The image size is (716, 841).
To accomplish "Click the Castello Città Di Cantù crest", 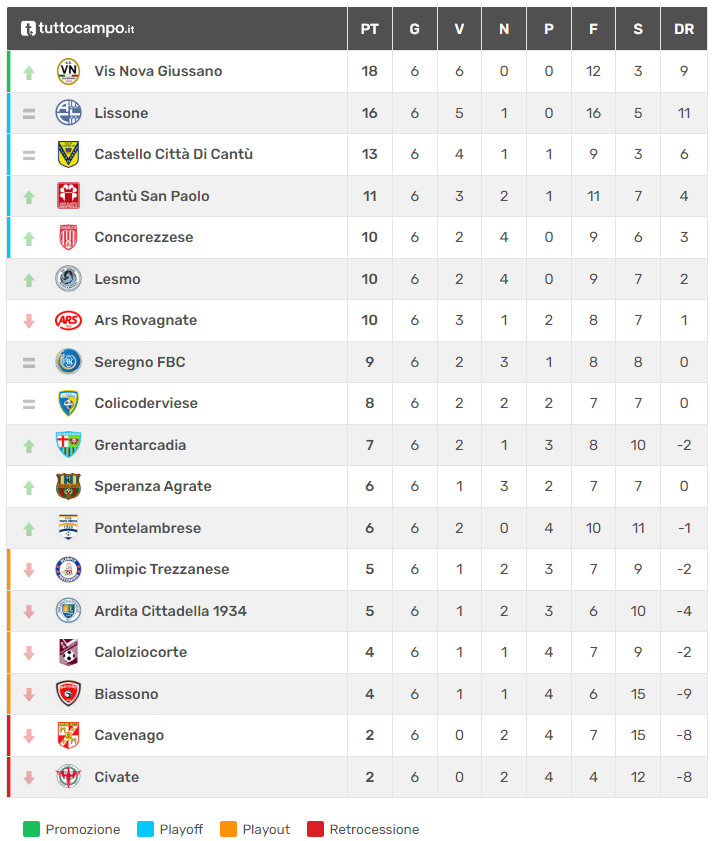I will (68, 155).
